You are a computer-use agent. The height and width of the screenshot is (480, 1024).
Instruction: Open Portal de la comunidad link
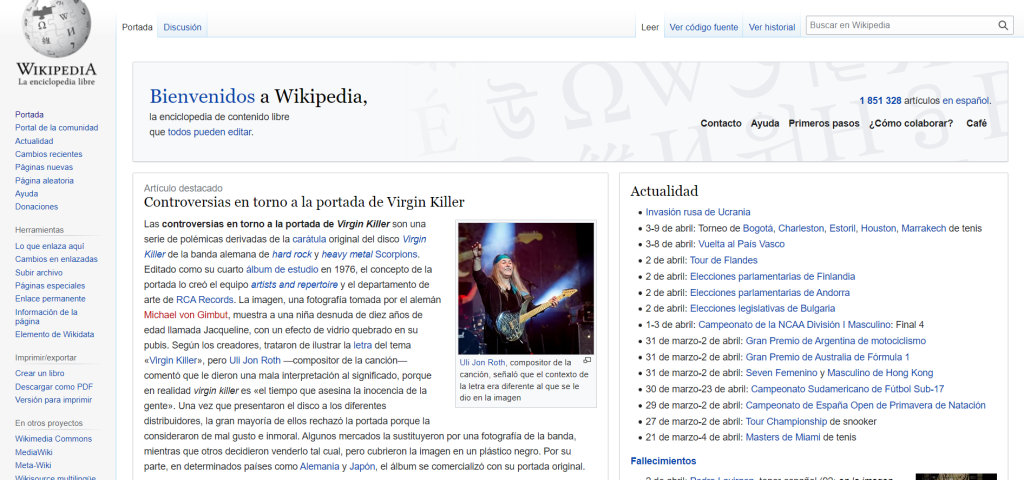click(56, 127)
